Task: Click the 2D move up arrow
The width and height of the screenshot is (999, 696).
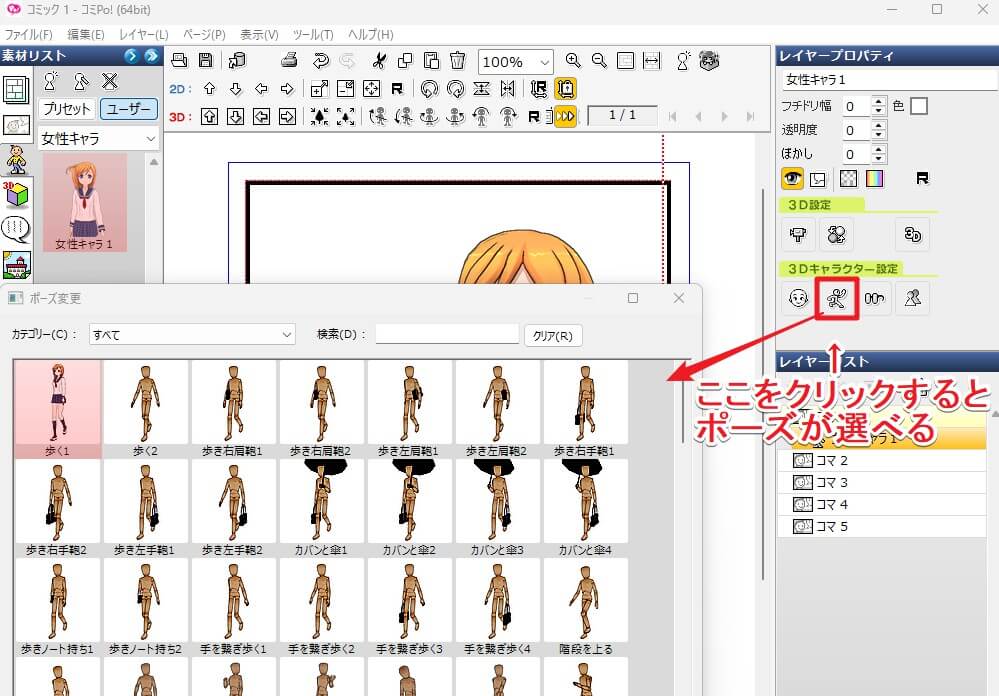Action: (x=209, y=89)
